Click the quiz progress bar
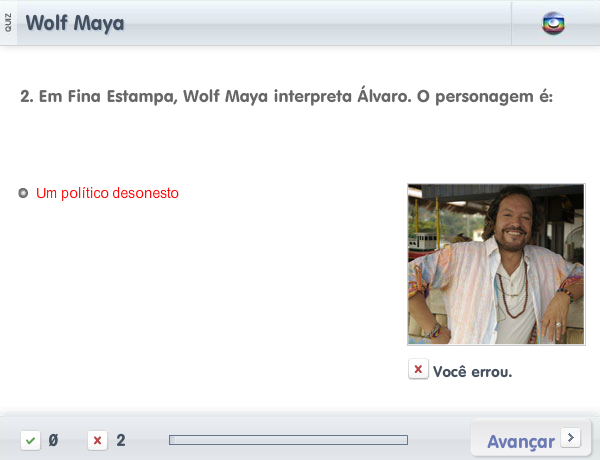 point(289,440)
